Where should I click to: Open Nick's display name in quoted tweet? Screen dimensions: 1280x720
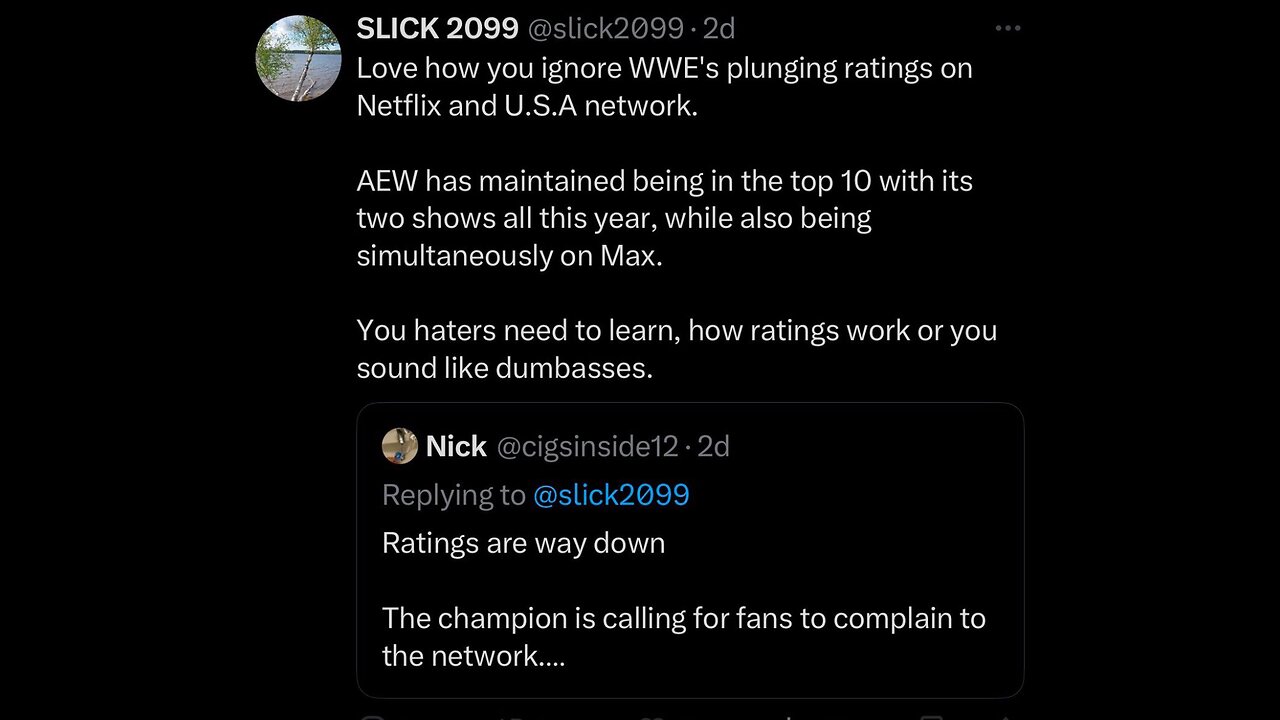coord(456,446)
